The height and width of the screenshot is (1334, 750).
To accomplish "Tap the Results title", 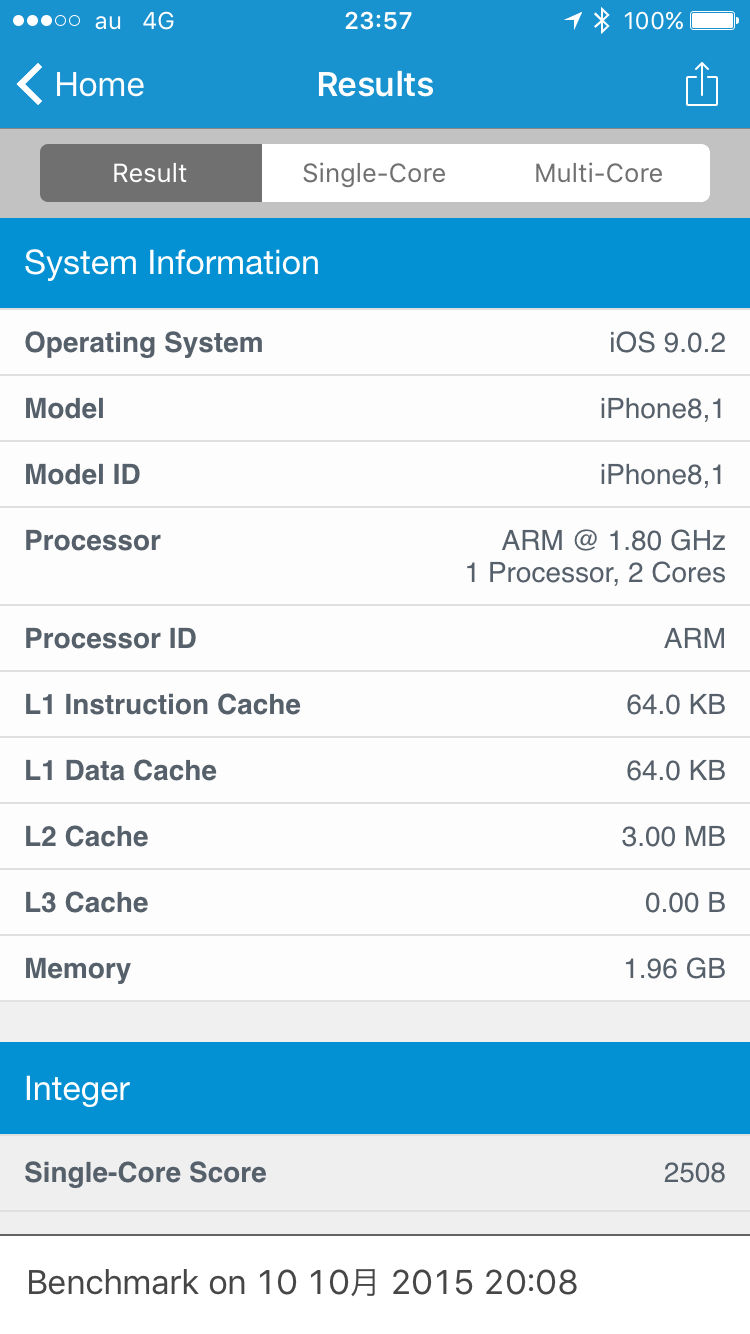I will click(375, 85).
